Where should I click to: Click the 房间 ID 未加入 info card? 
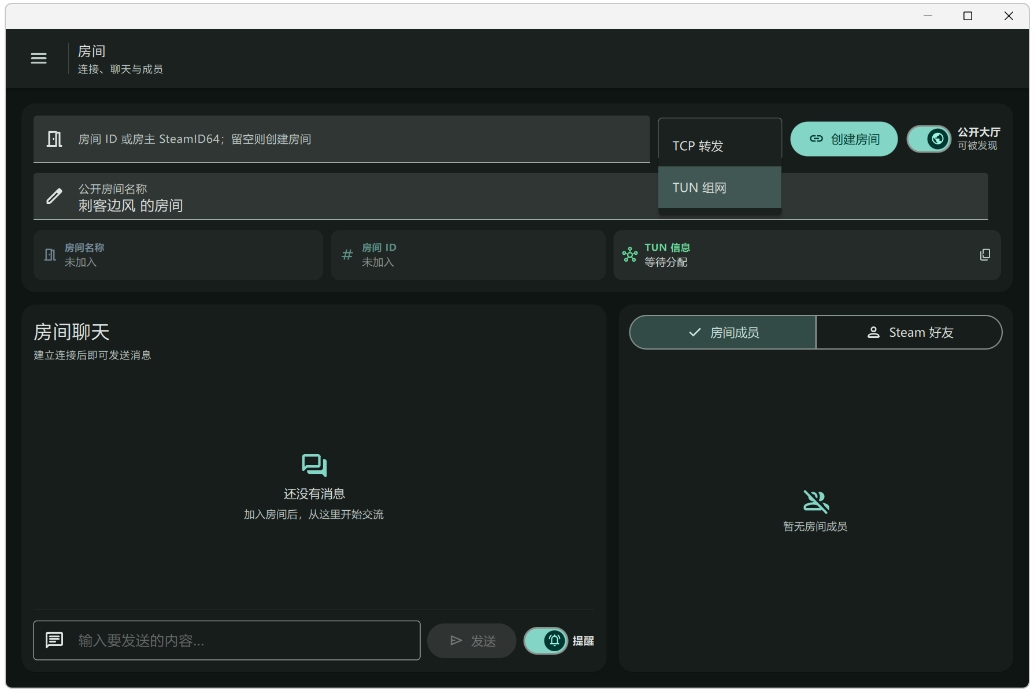pos(468,255)
